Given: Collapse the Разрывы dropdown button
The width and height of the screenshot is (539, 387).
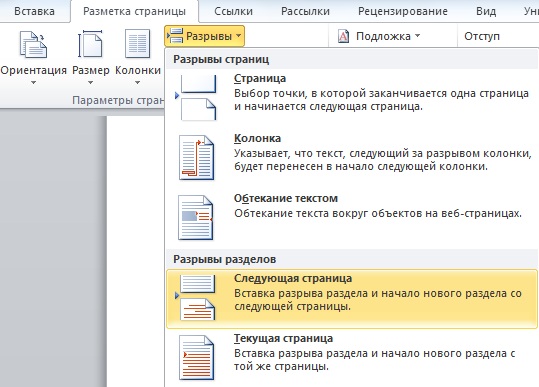Looking at the screenshot, I should tap(205, 36).
